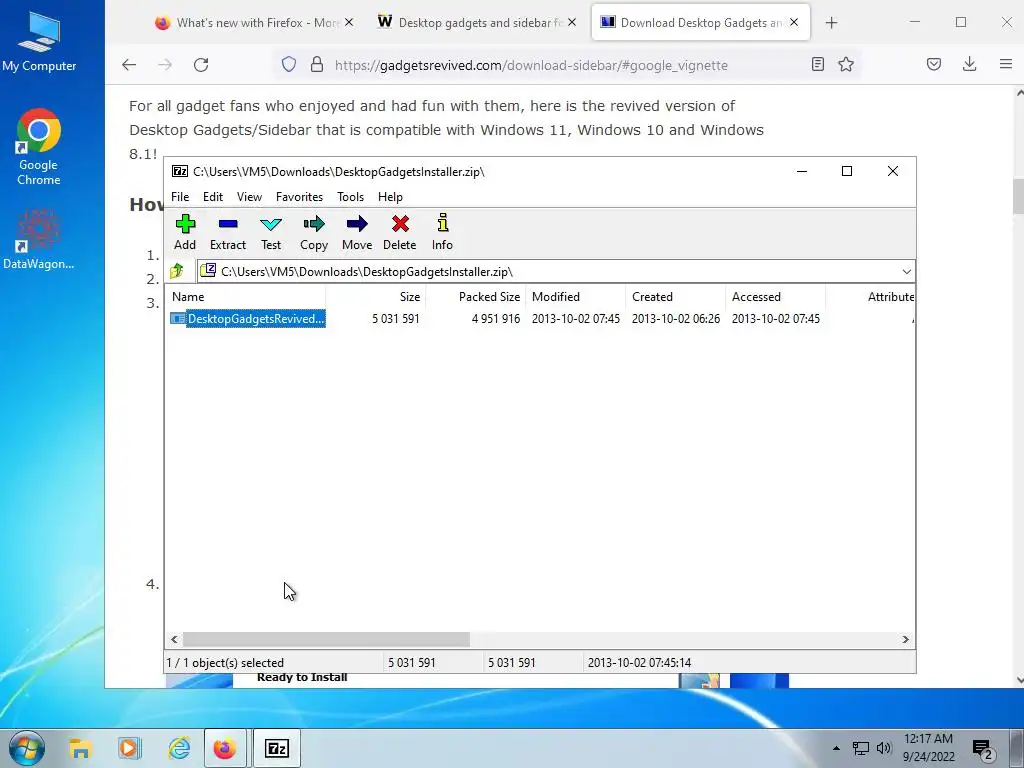
Task: Choose the Move toolbar icon
Action: (357, 232)
